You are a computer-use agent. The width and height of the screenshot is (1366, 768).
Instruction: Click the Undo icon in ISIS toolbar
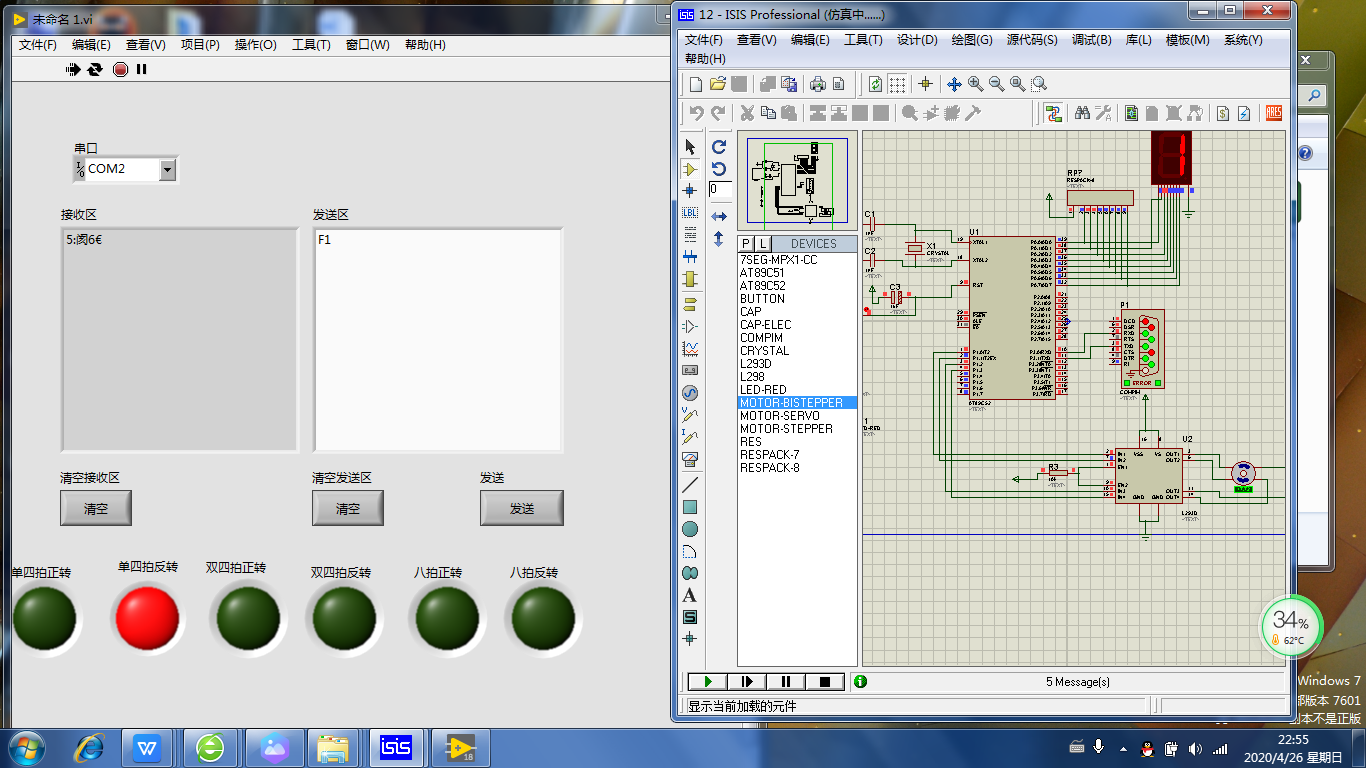pos(697,113)
